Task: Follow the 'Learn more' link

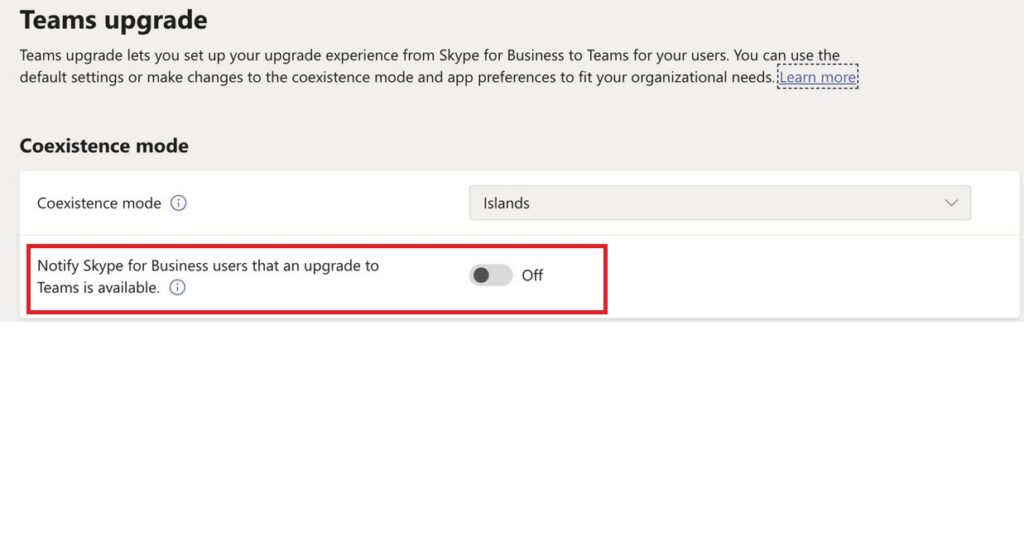Action: [x=817, y=77]
